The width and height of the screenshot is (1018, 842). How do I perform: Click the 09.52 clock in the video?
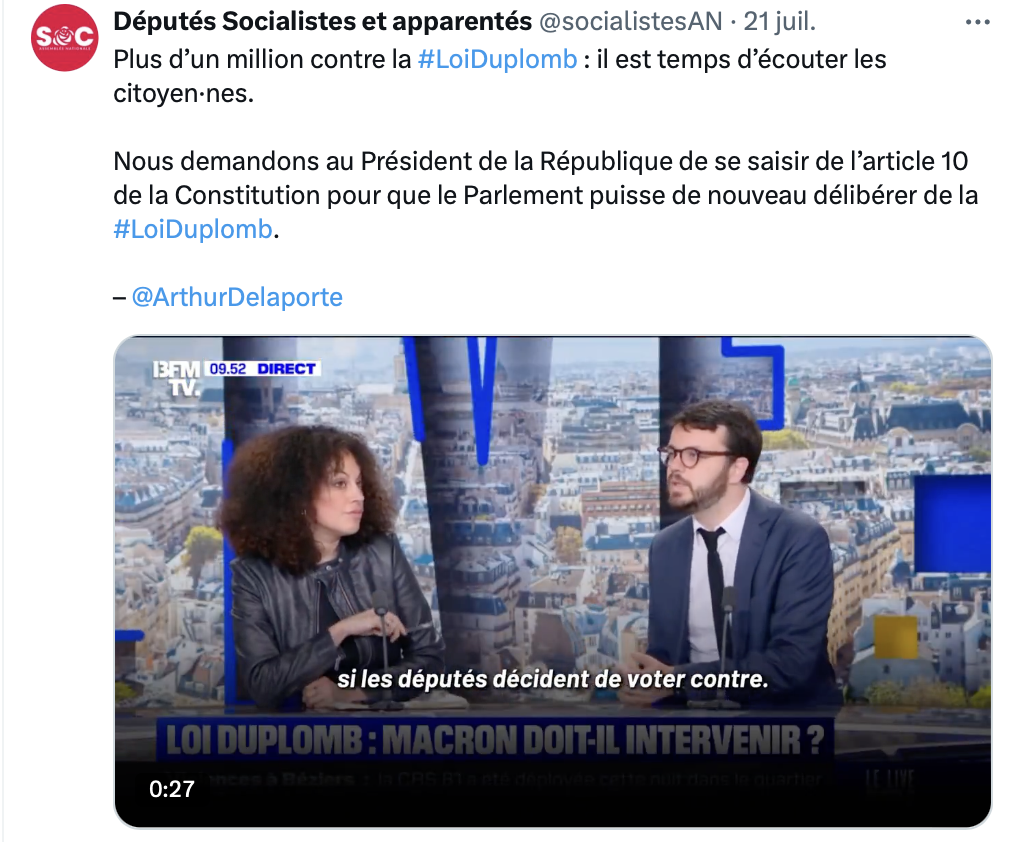pos(228,369)
